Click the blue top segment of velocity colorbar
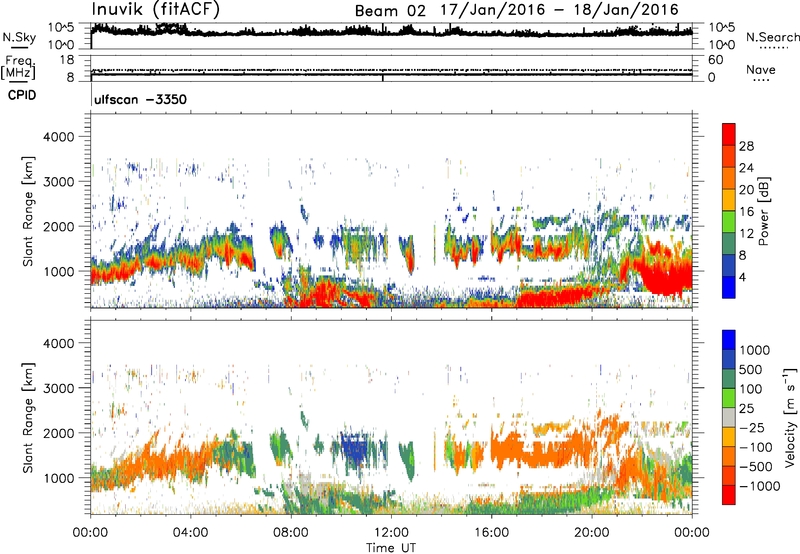Image resolution: width=800 pixels, height=554 pixels. tap(729, 340)
